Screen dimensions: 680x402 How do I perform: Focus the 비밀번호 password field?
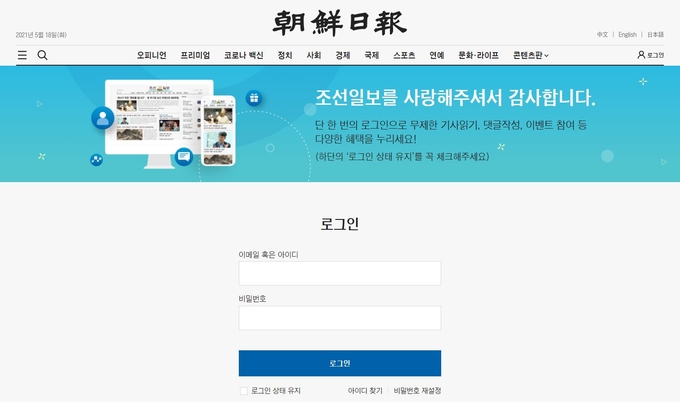[x=340, y=317]
